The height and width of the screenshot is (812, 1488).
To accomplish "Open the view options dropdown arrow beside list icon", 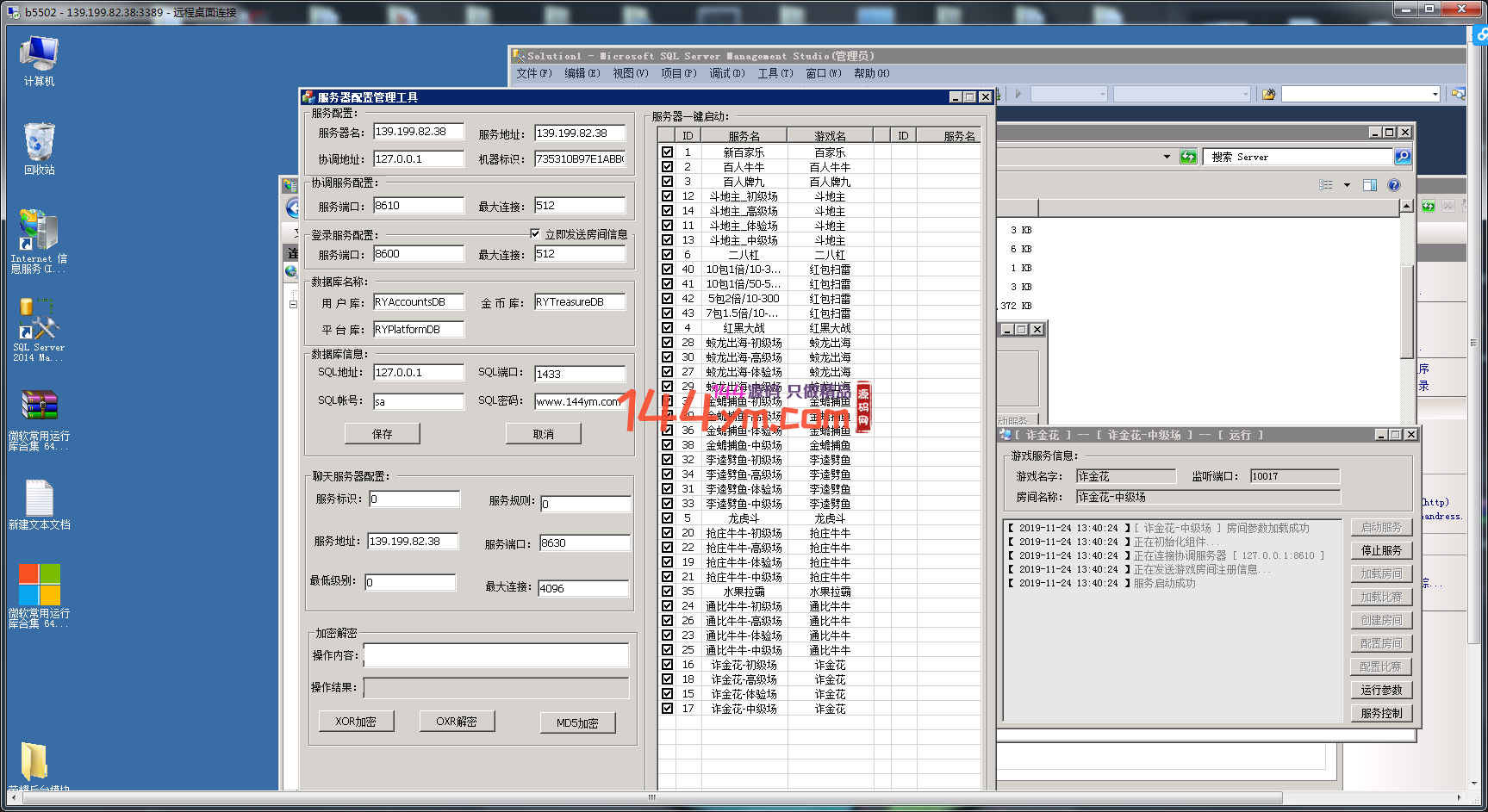I will pos(1347,185).
